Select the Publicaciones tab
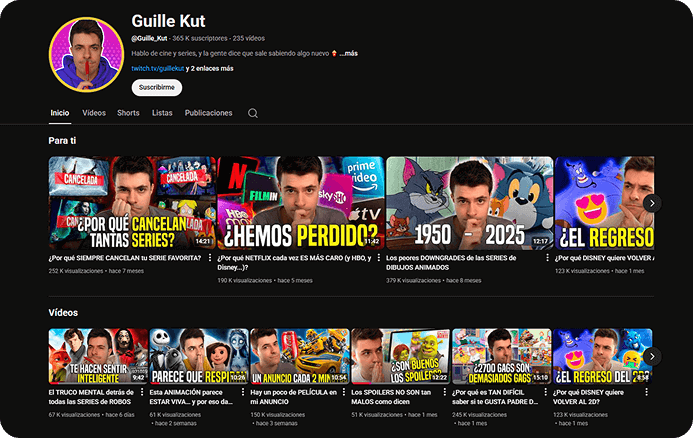 208,113
